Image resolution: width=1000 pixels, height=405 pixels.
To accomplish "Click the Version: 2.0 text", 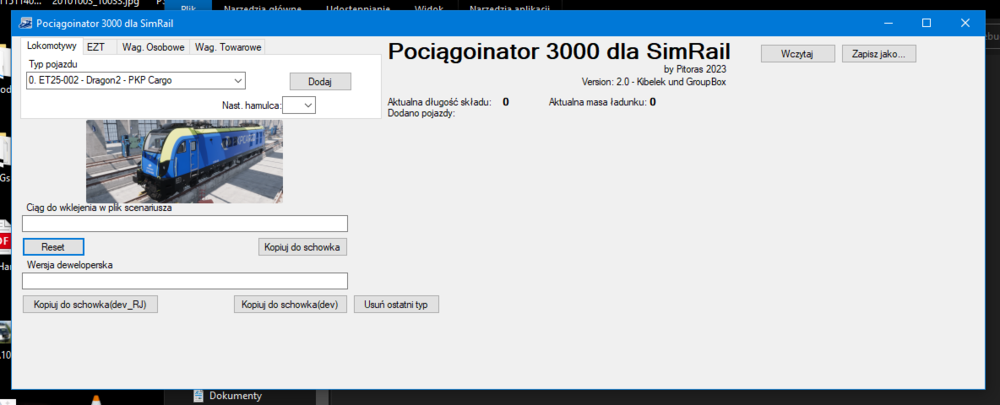I will point(656,82).
